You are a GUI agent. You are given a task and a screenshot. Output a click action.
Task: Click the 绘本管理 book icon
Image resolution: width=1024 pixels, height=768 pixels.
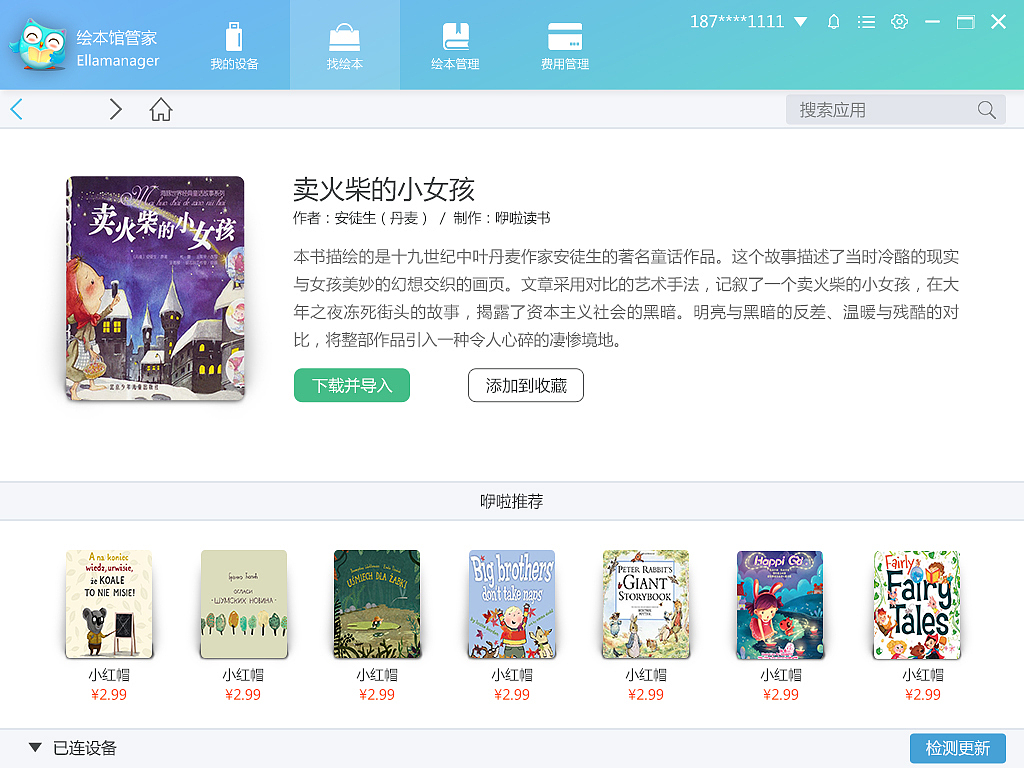pos(455,35)
